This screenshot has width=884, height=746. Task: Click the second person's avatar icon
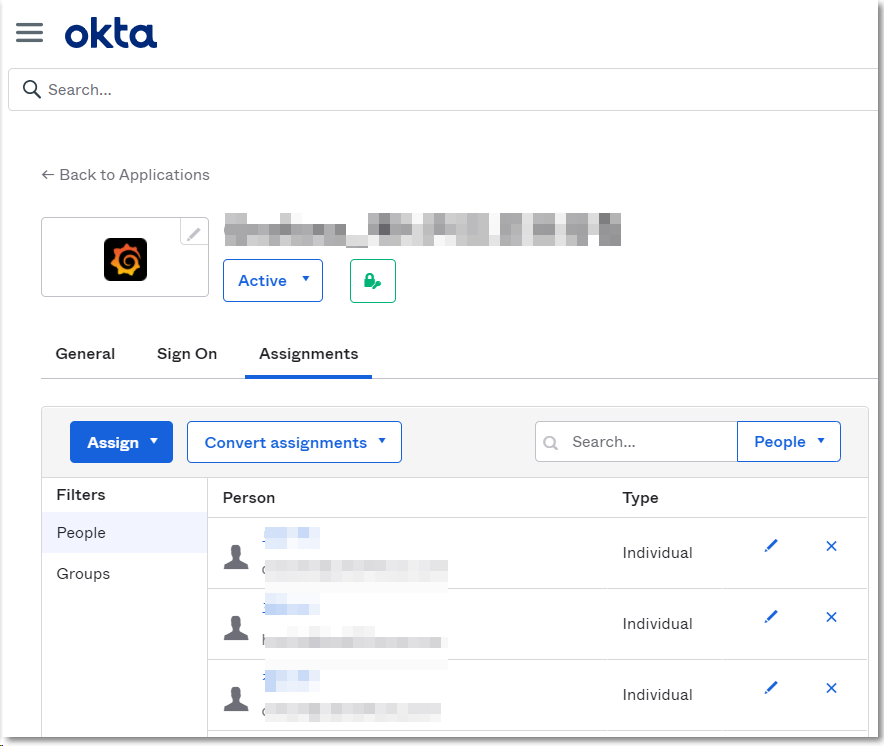[x=236, y=628]
